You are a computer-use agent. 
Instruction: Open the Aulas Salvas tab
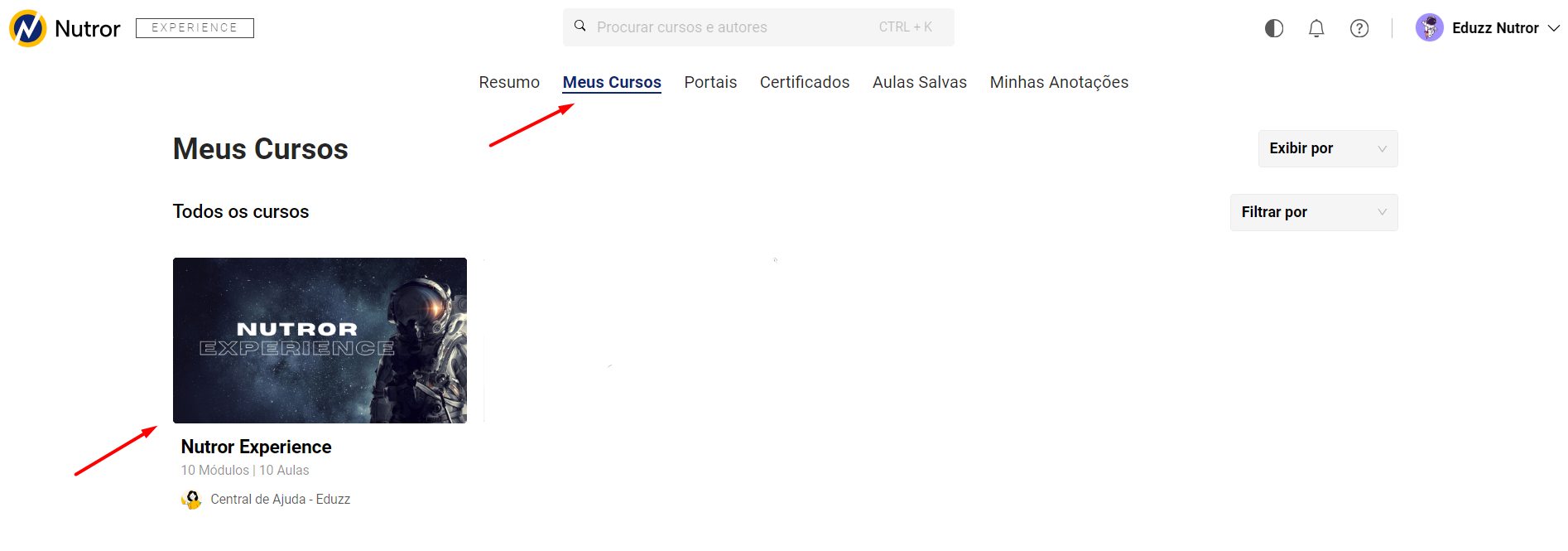(919, 82)
